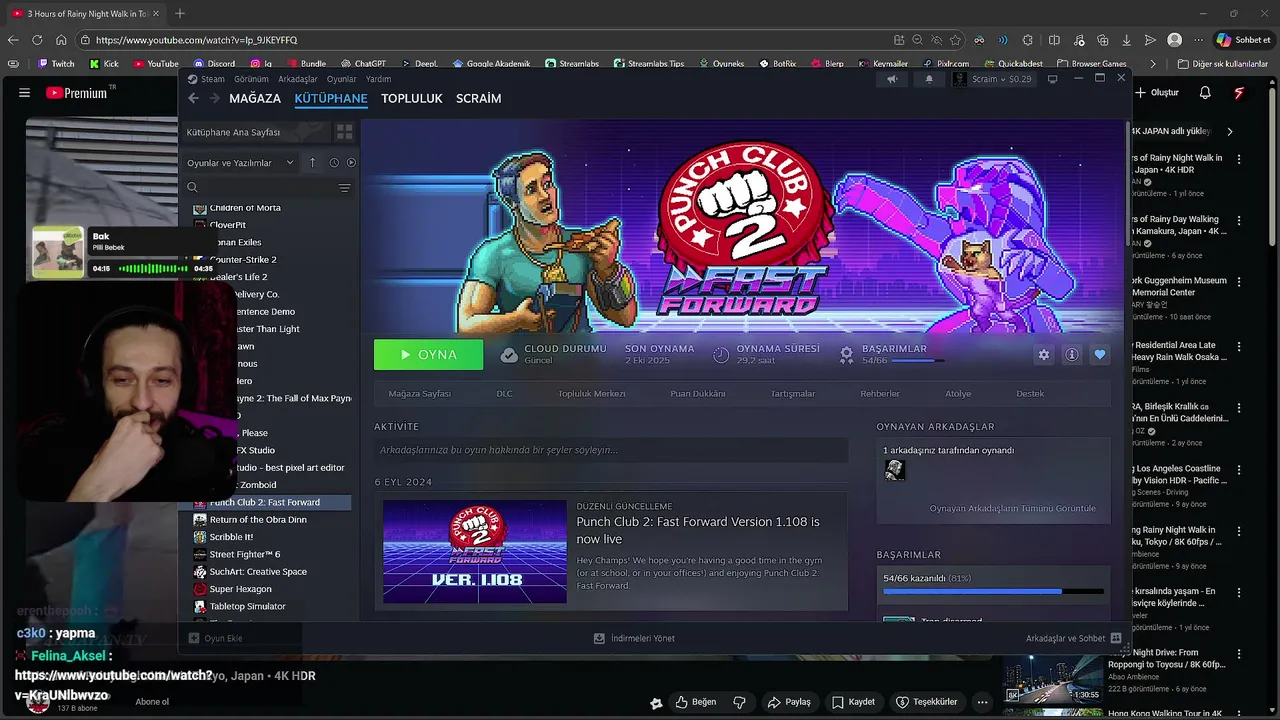Select SuchArt: Creative Space

[258, 571]
